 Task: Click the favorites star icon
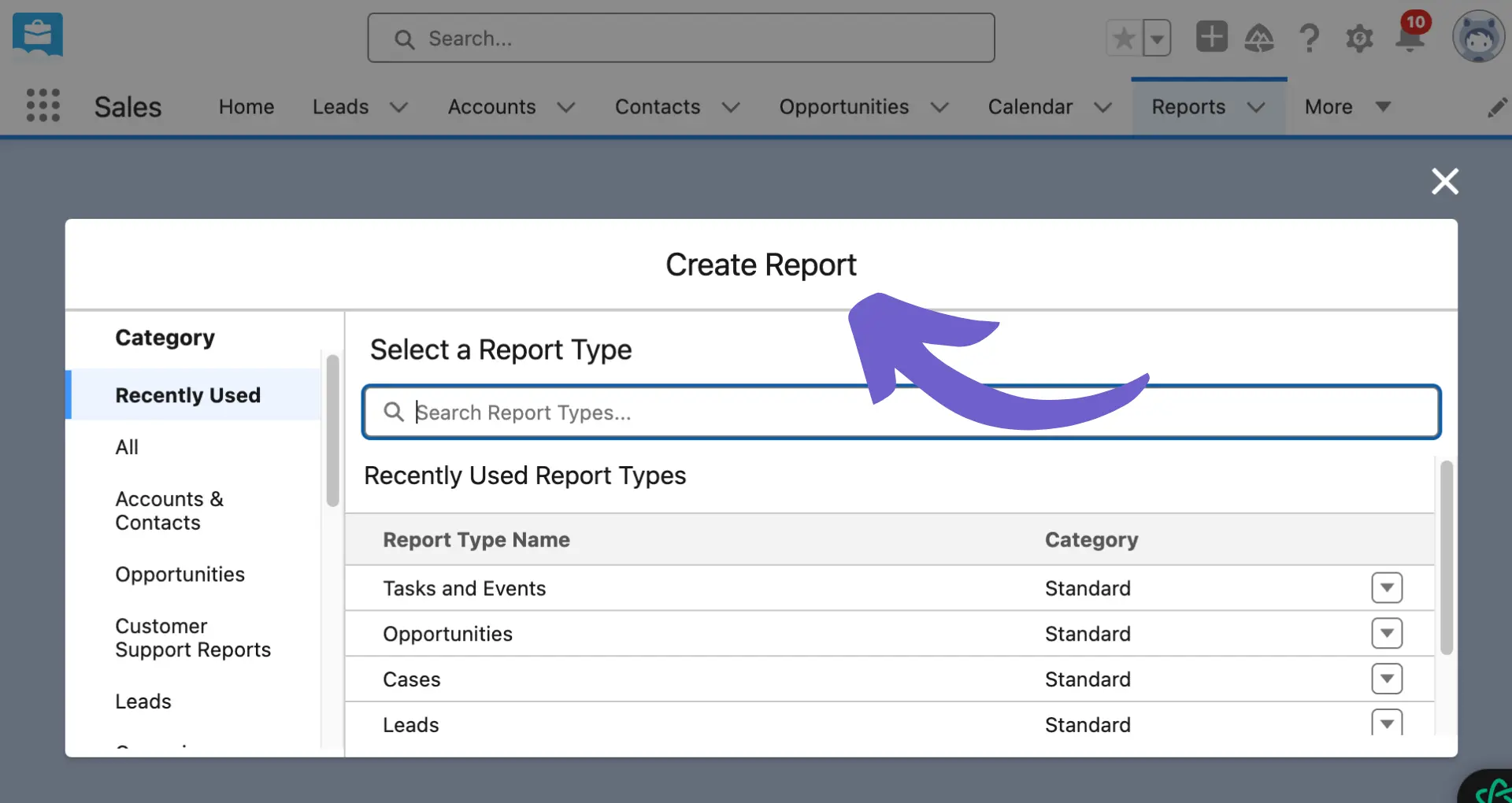point(1124,38)
